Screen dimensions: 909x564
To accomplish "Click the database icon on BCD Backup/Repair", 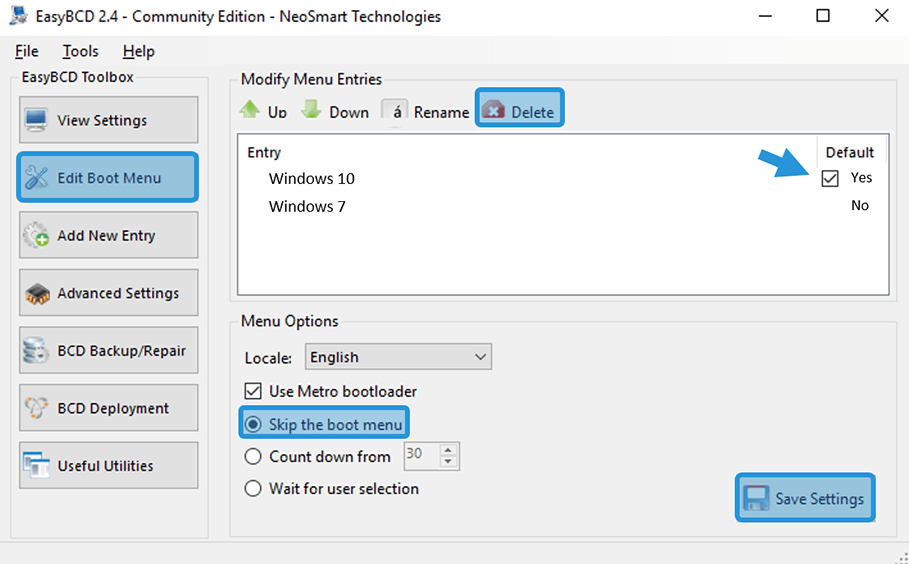I will click(x=35, y=351).
